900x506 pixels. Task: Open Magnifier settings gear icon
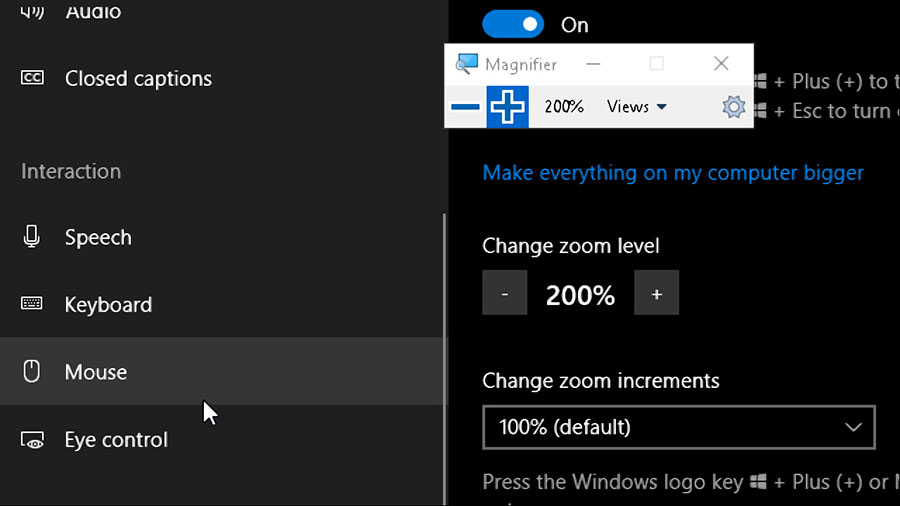pyautogui.click(x=734, y=107)
